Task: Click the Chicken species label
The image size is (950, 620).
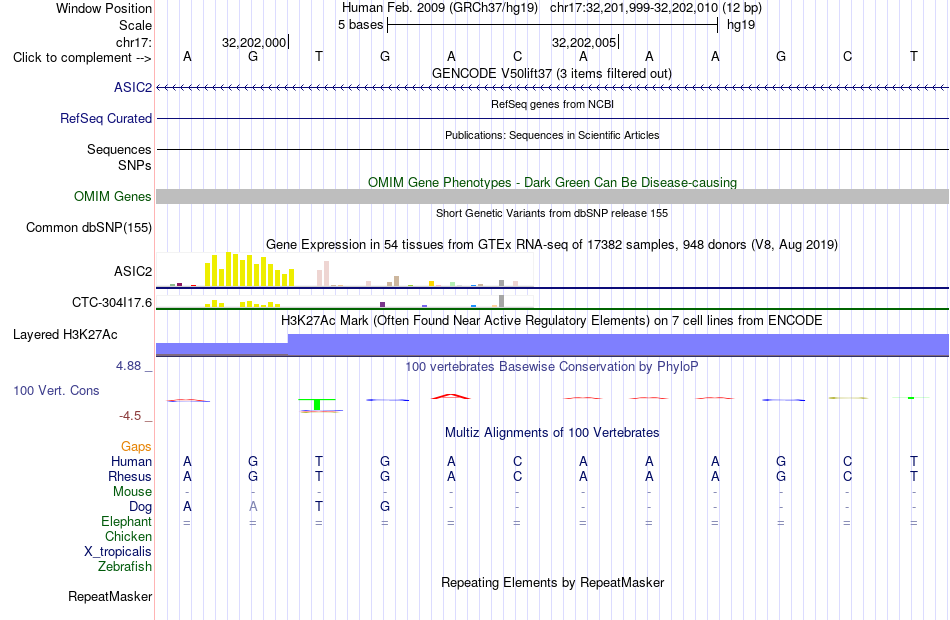Action: [128, 537]
